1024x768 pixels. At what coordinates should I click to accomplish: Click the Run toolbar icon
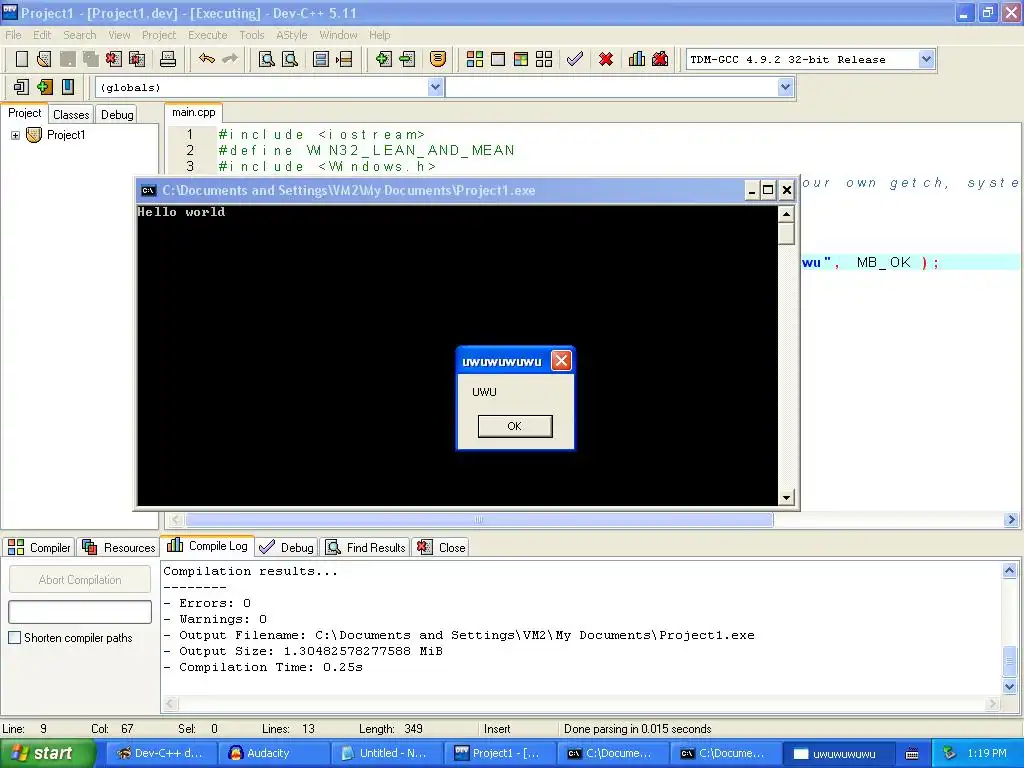(x=498, y=59)
